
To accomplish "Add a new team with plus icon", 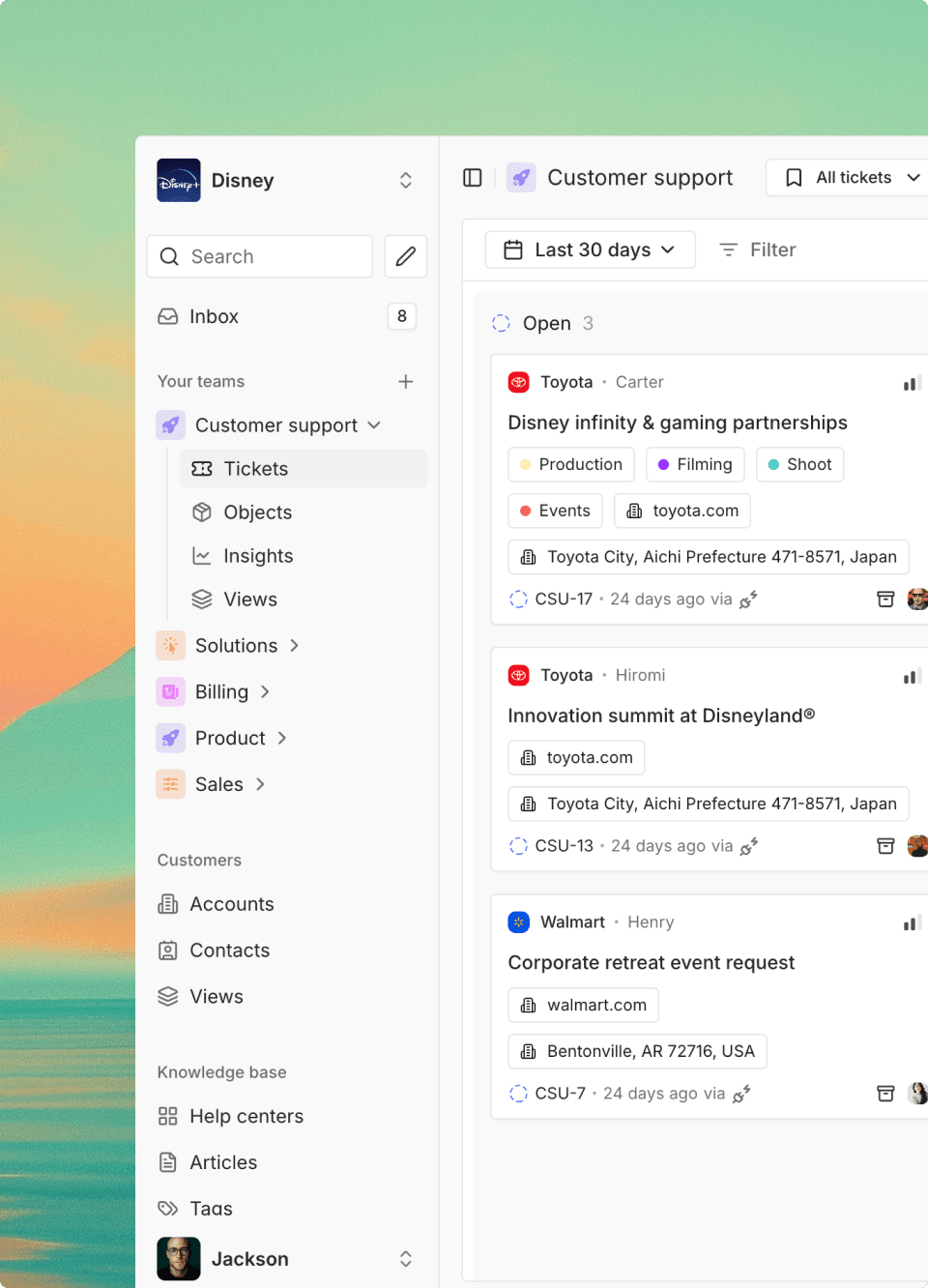I will pyautogui.click(x=406, y=382).
